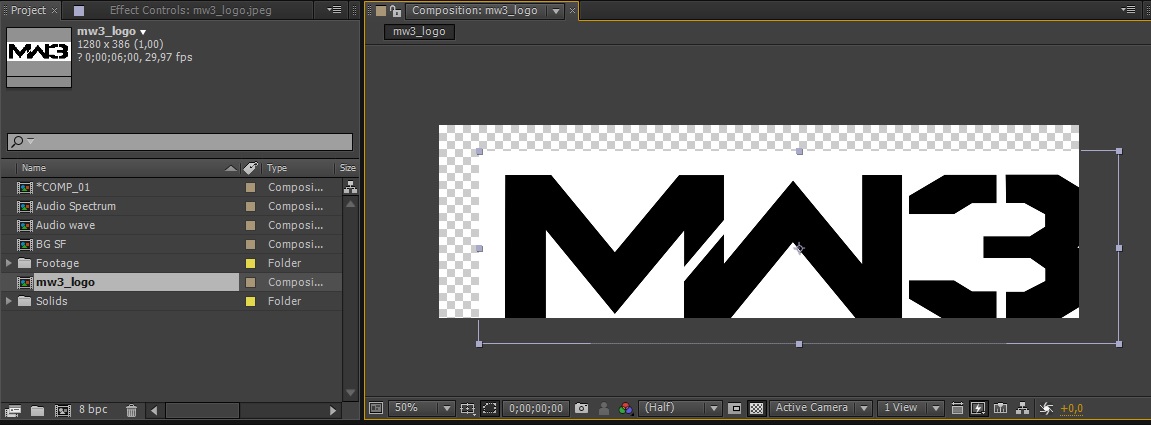Switch to Effect Controls: mw3_logo.jpeg tab

pos(191,10)
